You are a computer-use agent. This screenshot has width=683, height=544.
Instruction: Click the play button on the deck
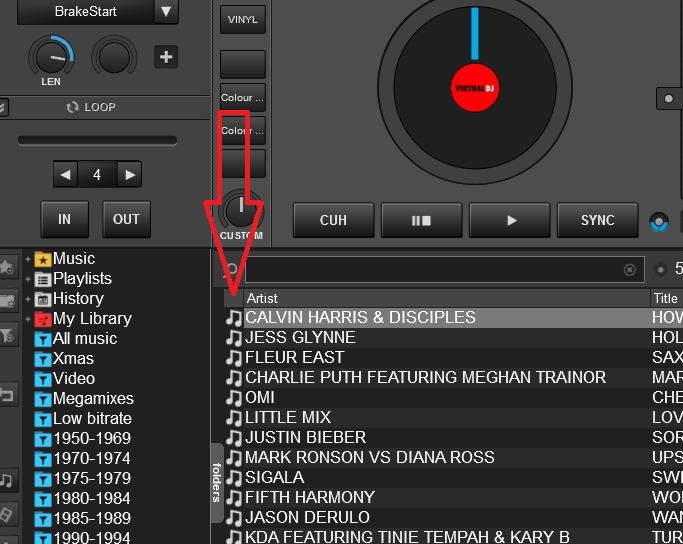point(511,220)
